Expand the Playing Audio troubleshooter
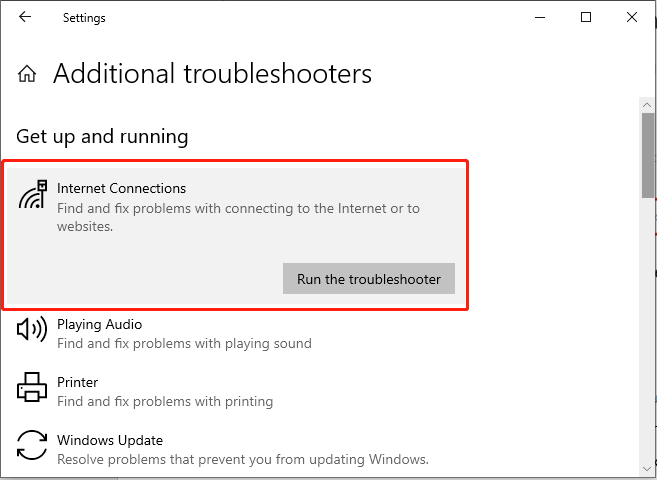 235,333
